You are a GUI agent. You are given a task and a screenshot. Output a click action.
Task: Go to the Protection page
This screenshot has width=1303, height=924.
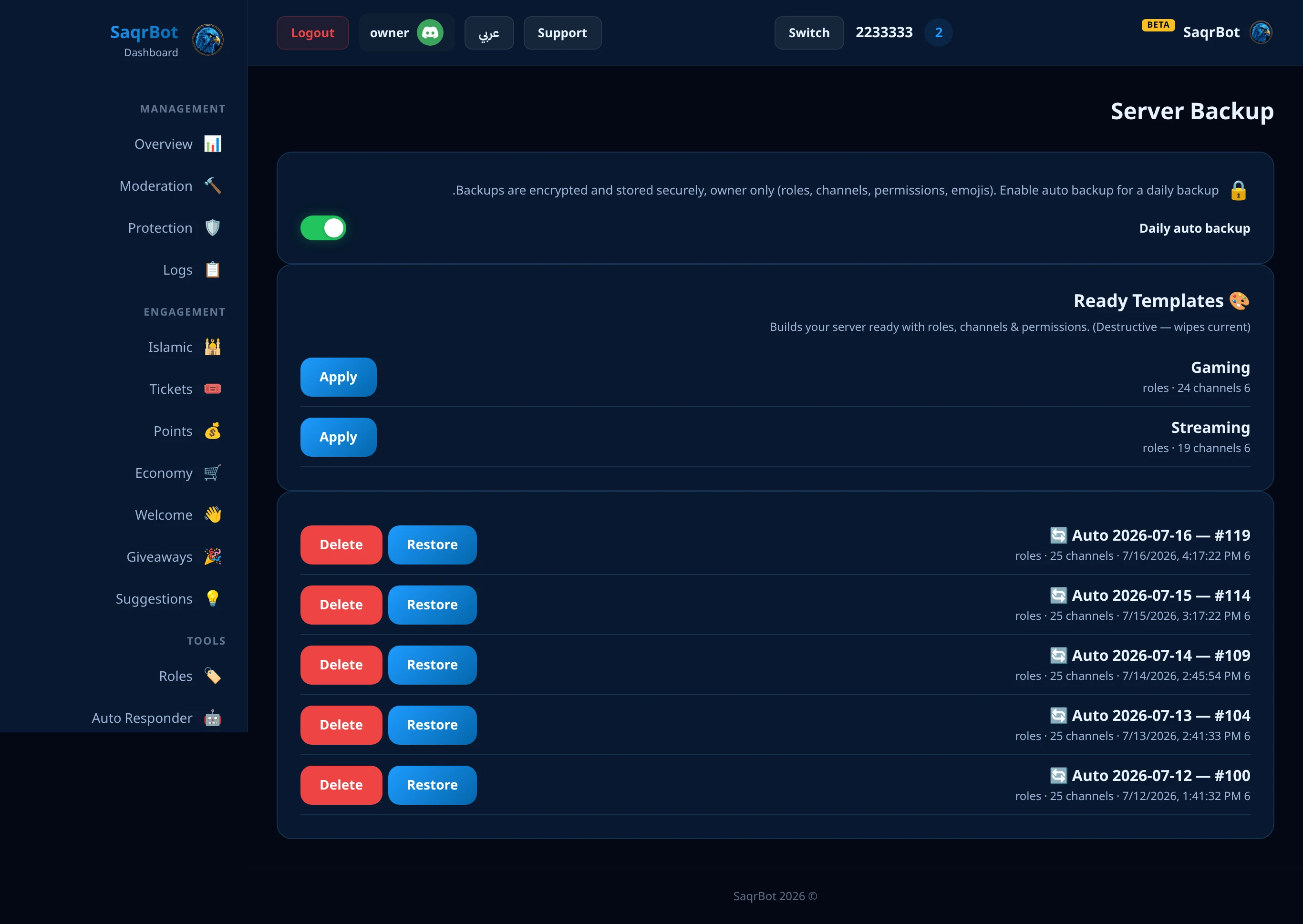[x=174, y=228]
